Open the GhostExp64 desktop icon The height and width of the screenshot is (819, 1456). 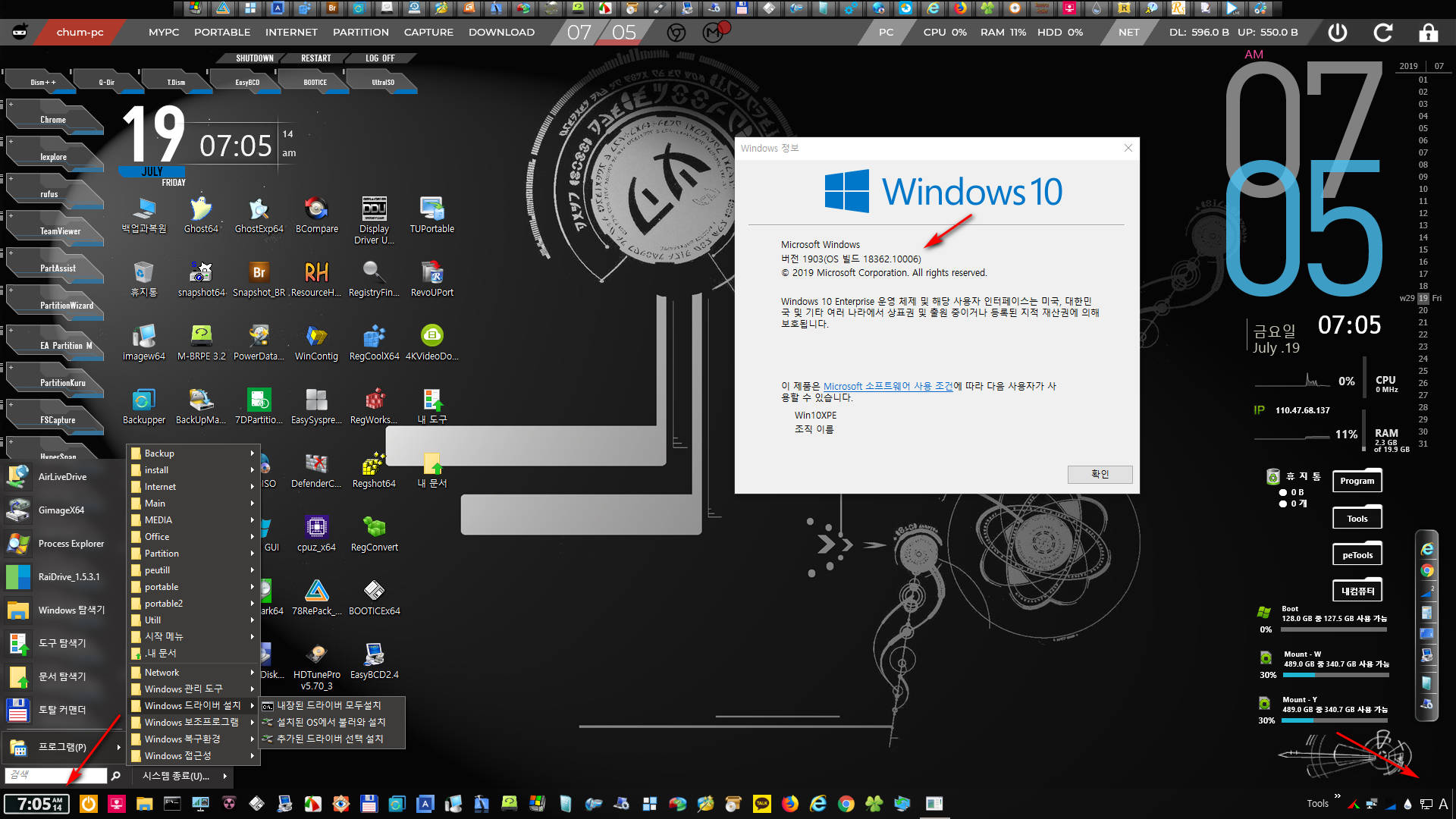[x=259, y=215]
